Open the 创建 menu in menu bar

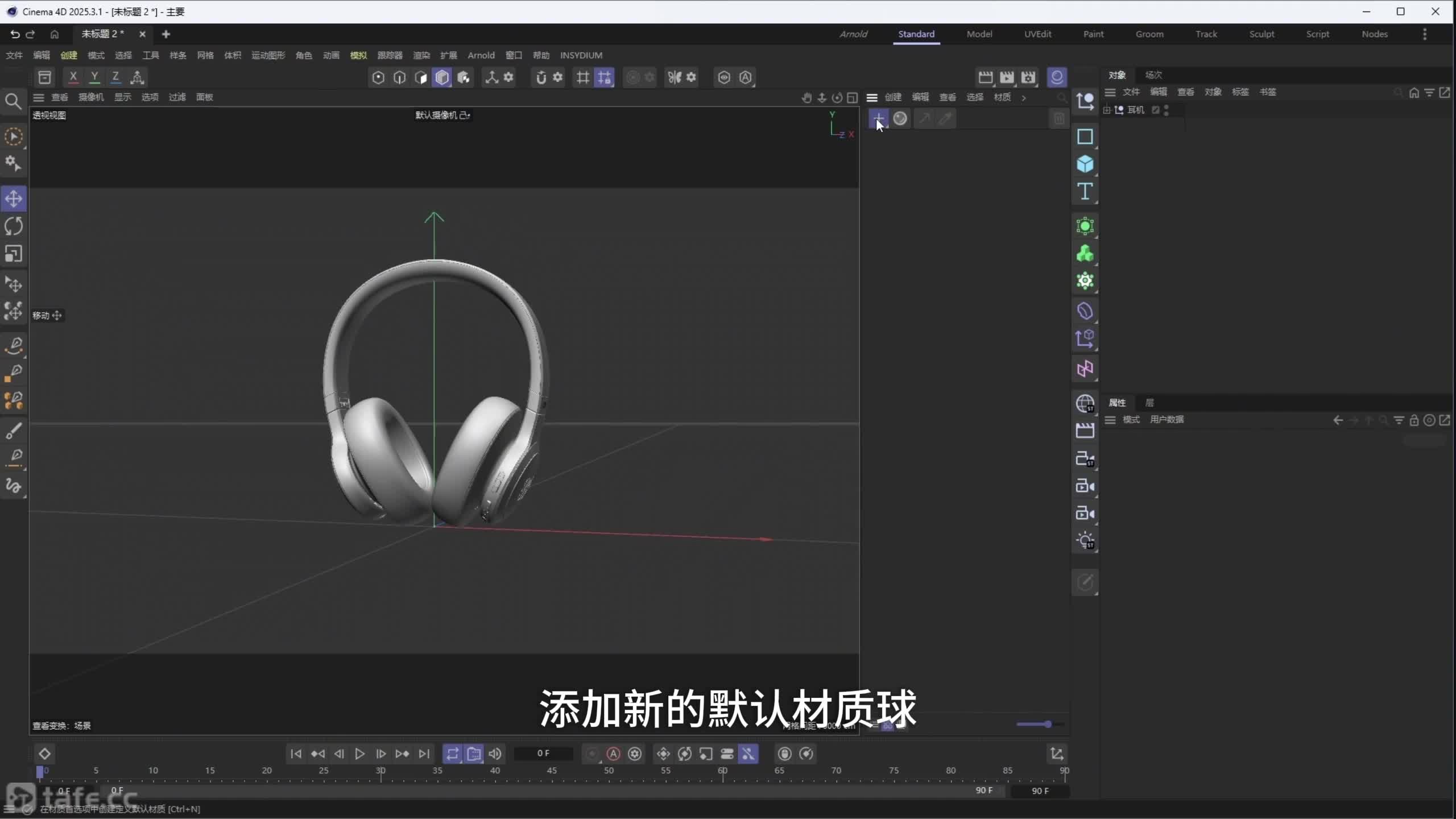pyautogui.click(x=69, y=55)
